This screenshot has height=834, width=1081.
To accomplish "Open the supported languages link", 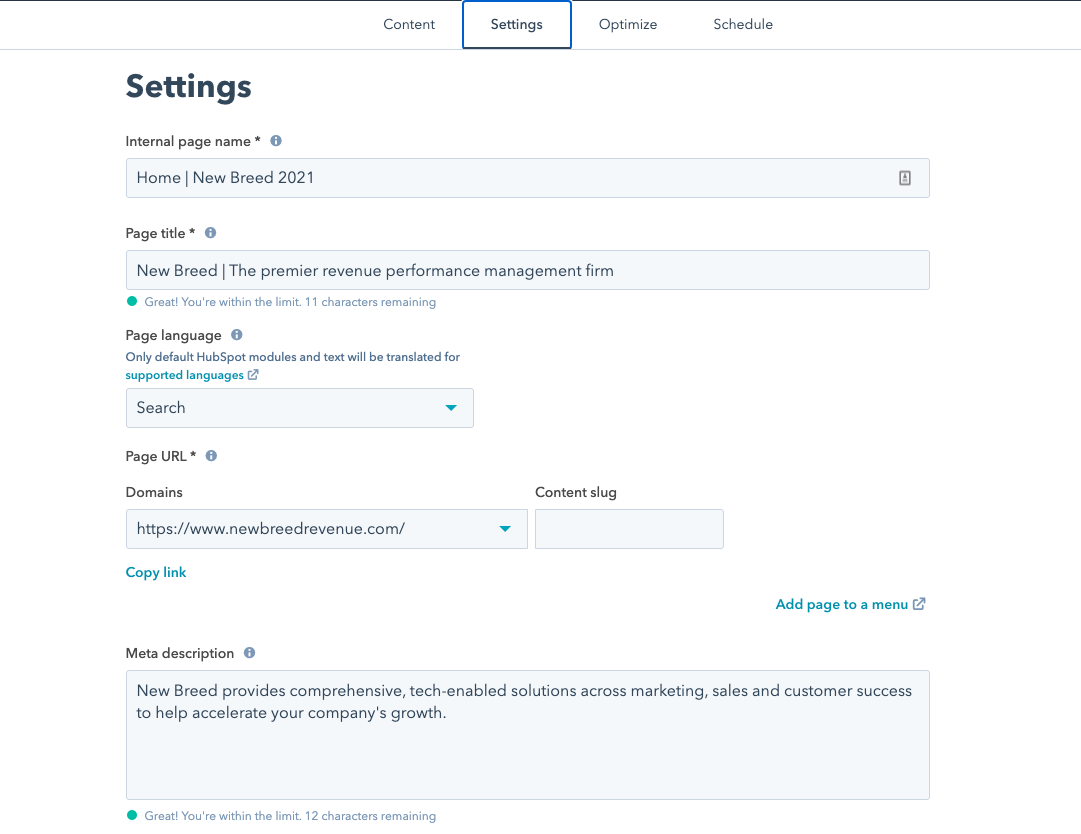I will pos(184,375).
